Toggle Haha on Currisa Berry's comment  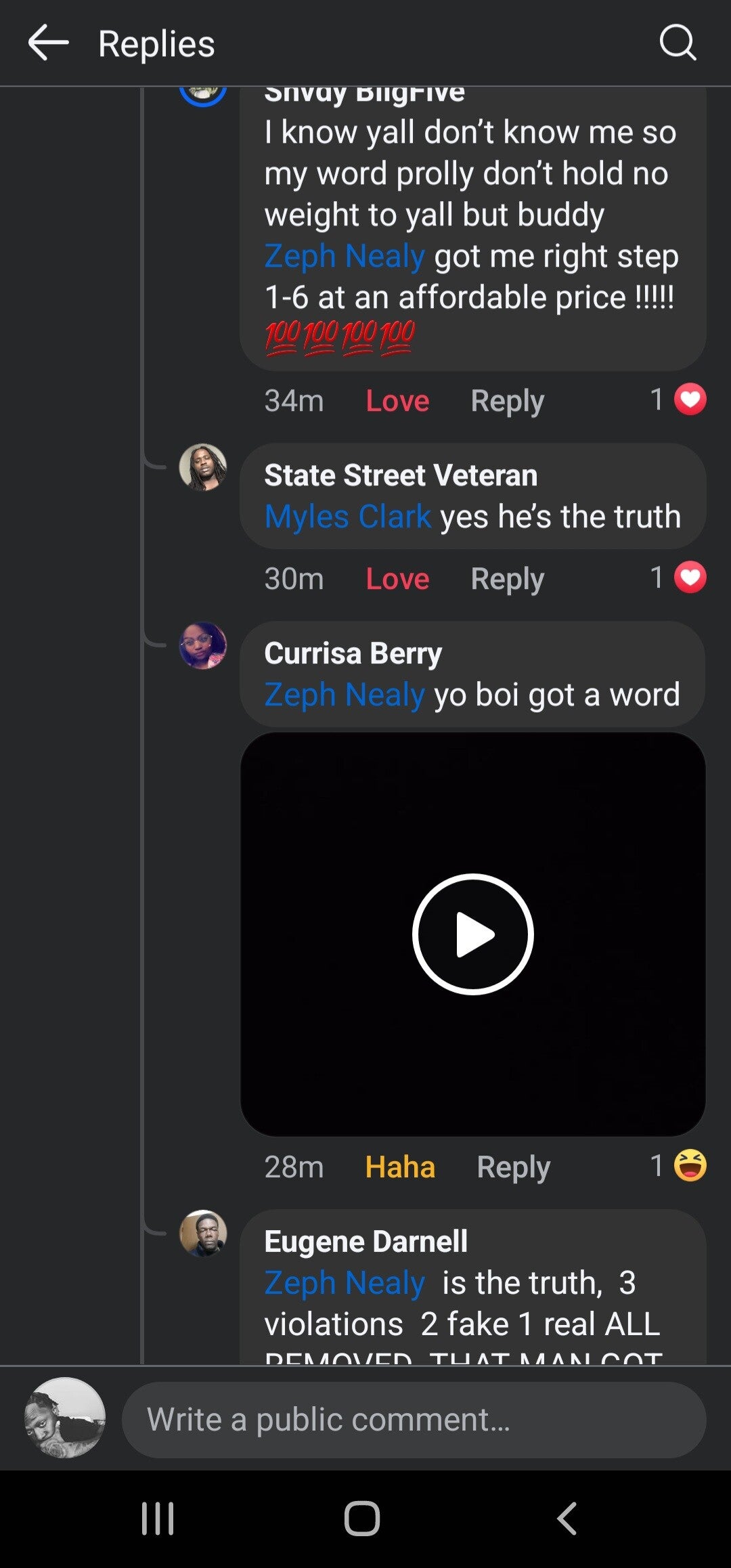399,1167
